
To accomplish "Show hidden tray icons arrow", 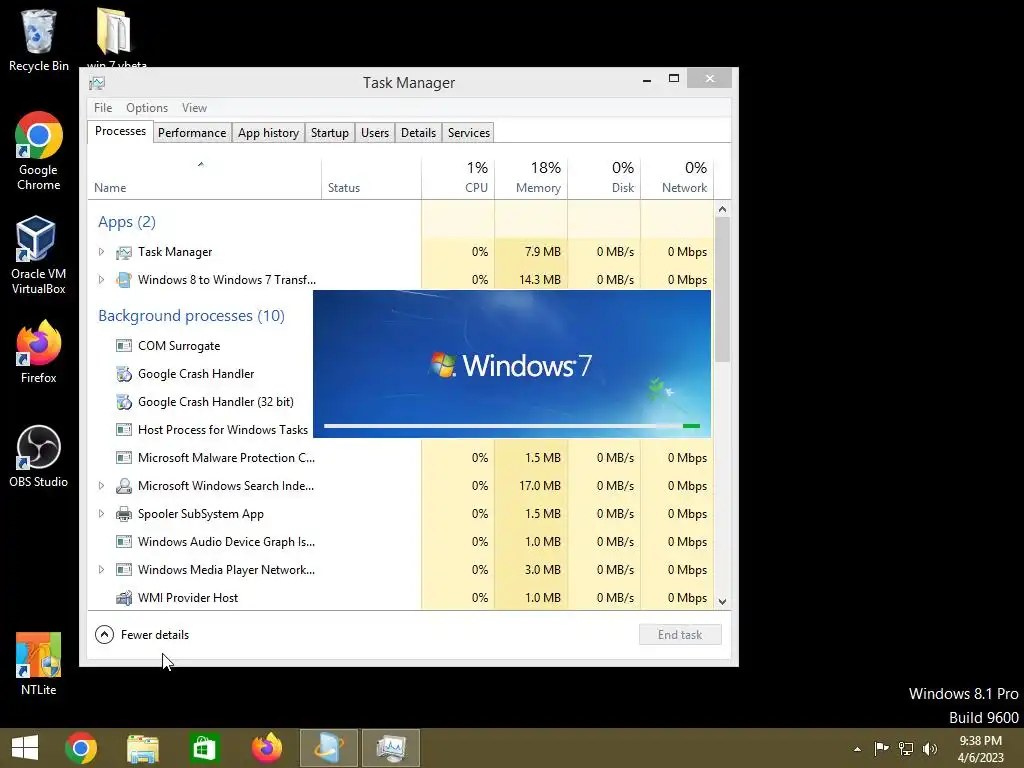I will tap(857, 749).
